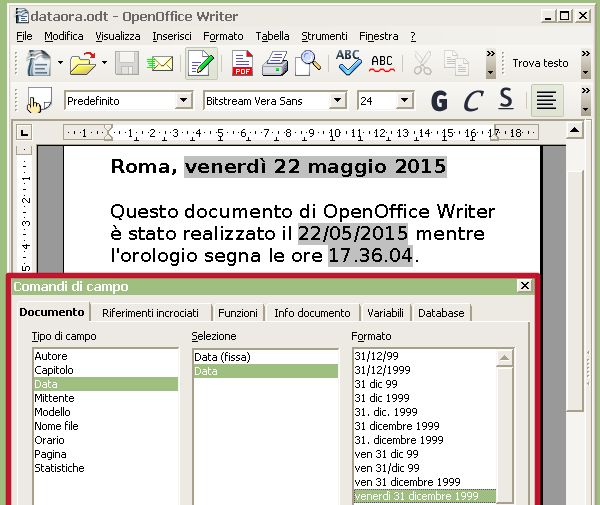Image resolution: width=600 pixels, height=505 pixels.
Task: Select Orario field type
Action: tap(106, 440)
